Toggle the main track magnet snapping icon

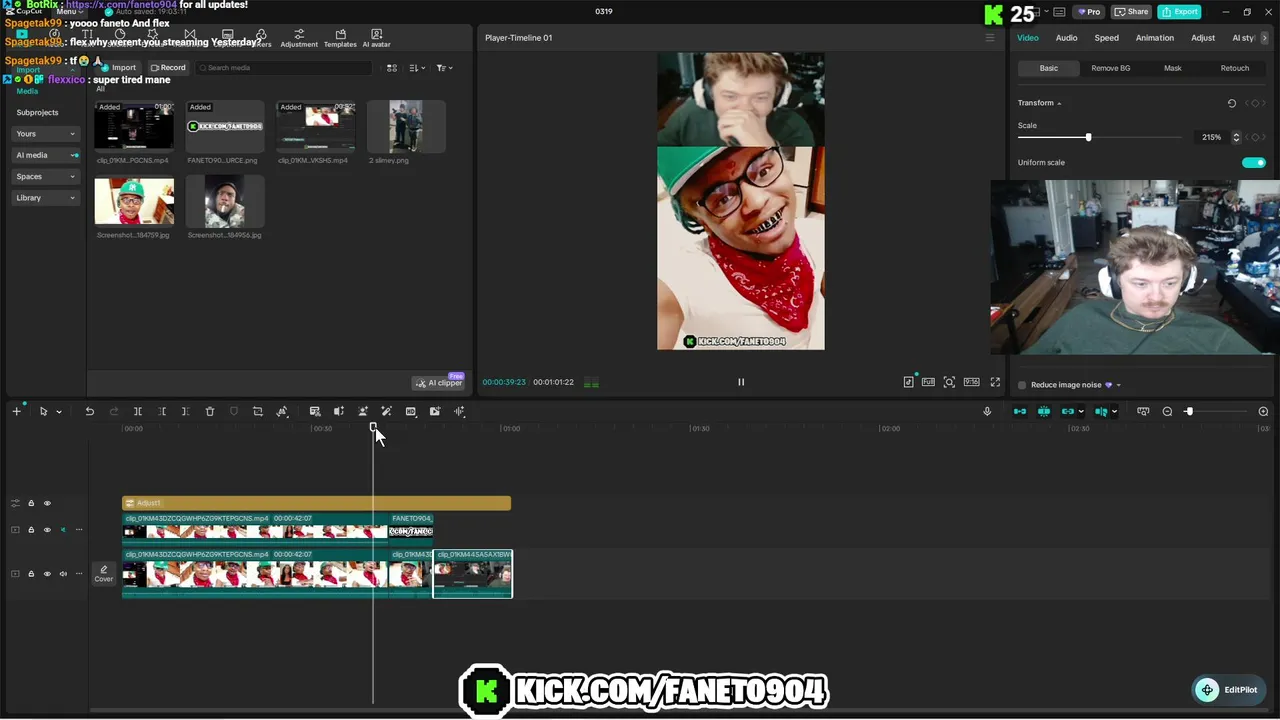1019,411
